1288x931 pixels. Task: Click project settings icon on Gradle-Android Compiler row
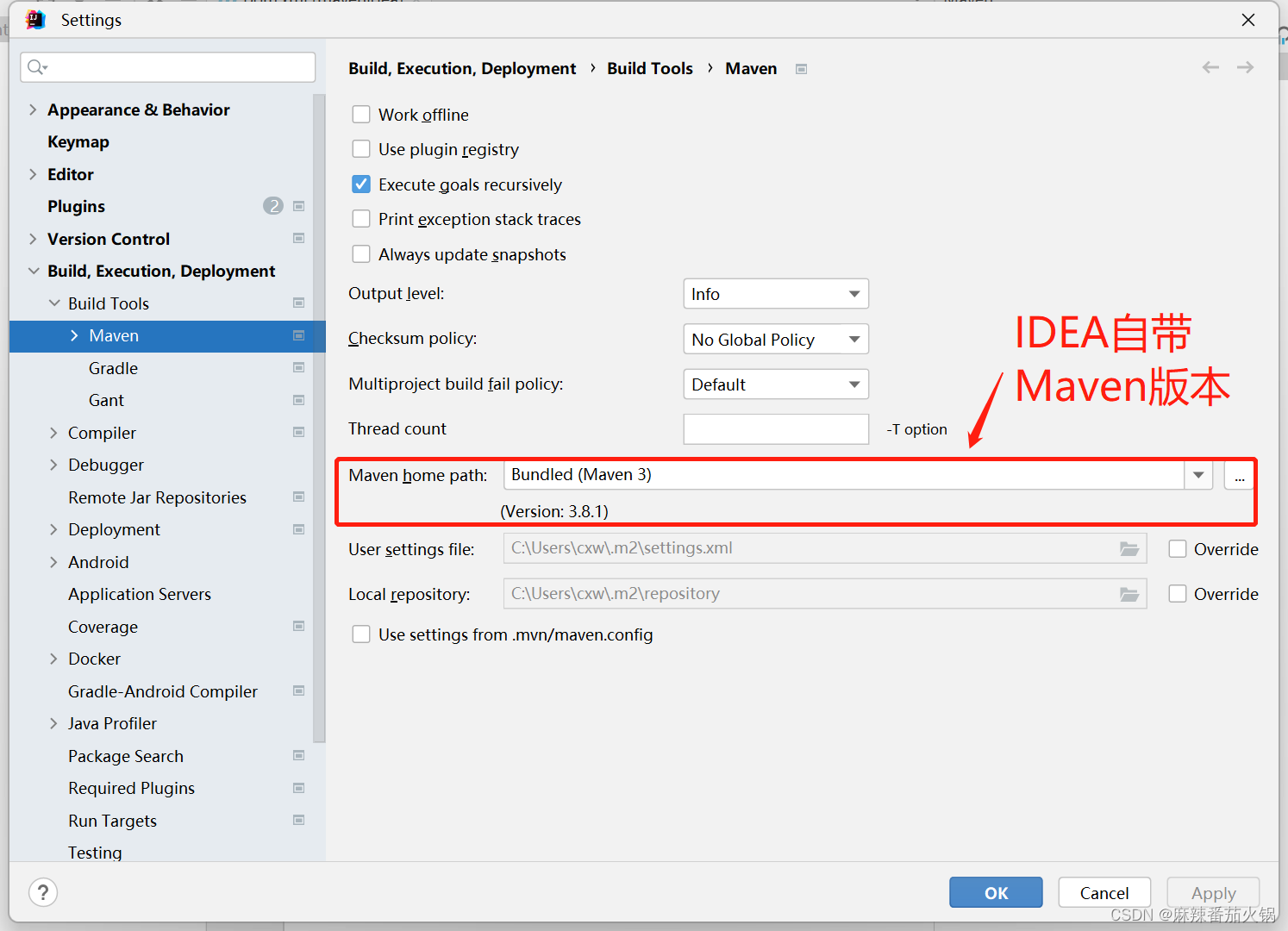click(299, 690)
